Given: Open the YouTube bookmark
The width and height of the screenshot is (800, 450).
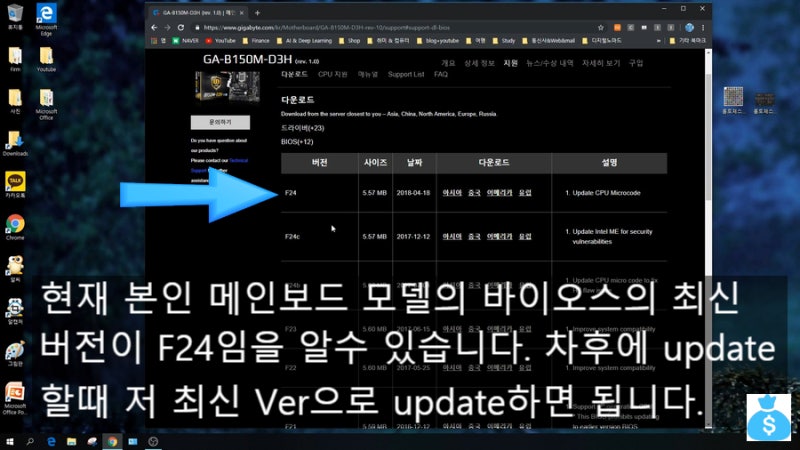Looking at the screenshot, I should 220,41.
